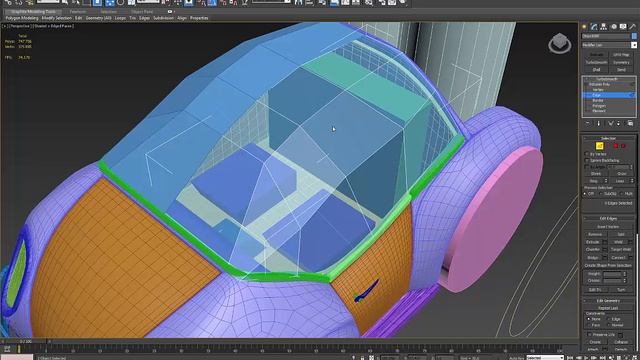
Task: Open Modify Selection ribbon menu
Action: pos(56,18)
